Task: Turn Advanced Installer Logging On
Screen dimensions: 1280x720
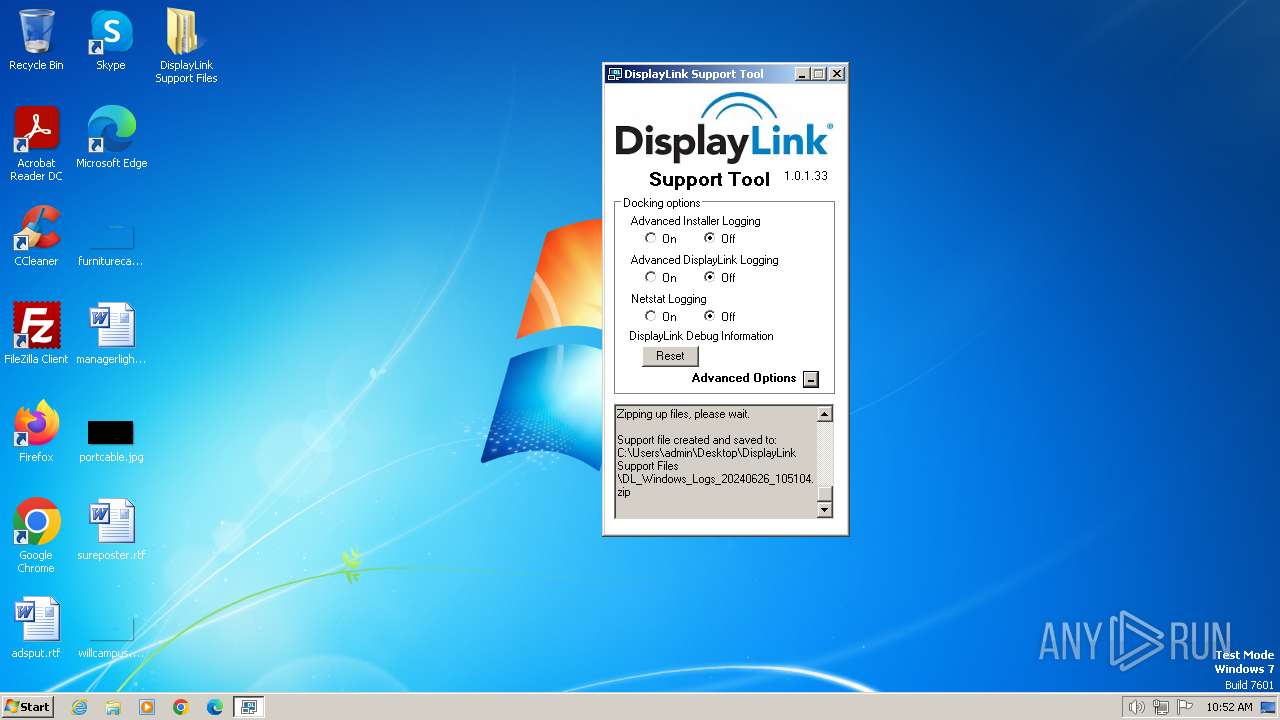Action: coord(651,238)
